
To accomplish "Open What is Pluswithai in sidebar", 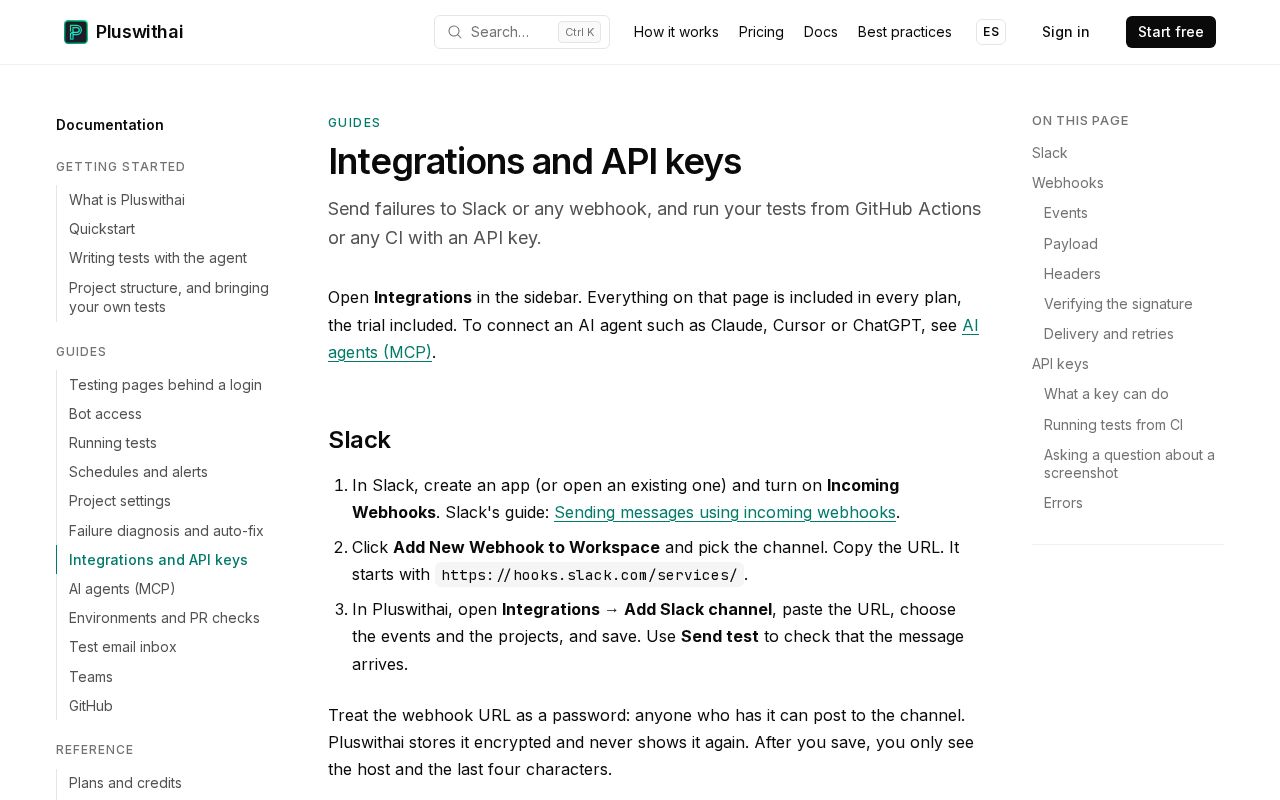I will click(127, 200).
